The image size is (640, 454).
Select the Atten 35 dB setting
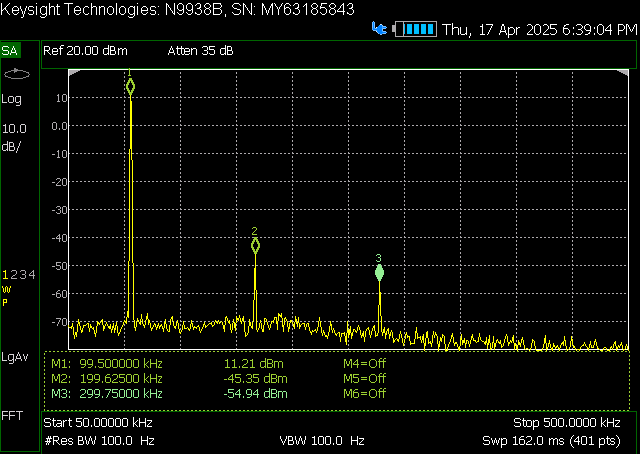coord(200,51)
